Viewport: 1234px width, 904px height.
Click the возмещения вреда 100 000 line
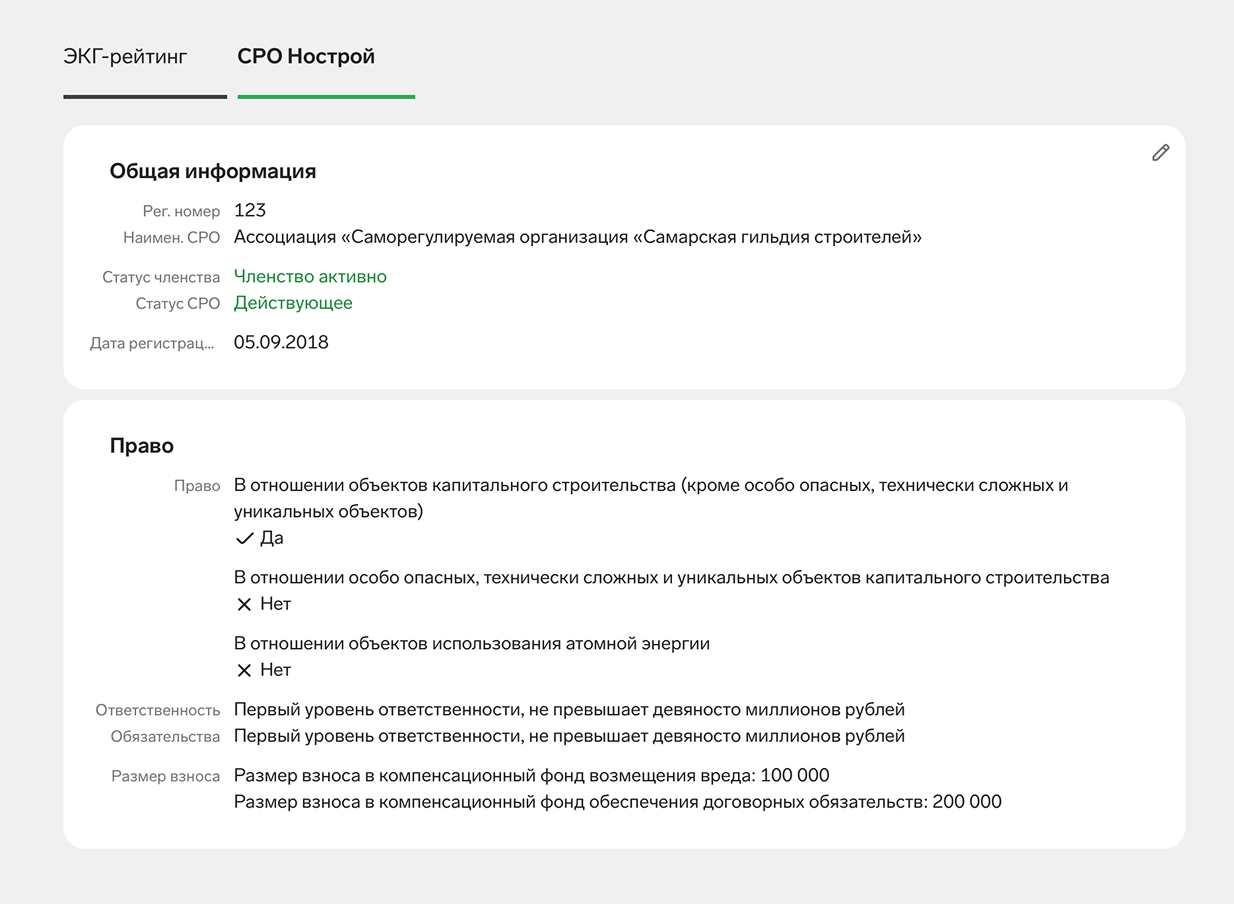(x=531, y=776)
